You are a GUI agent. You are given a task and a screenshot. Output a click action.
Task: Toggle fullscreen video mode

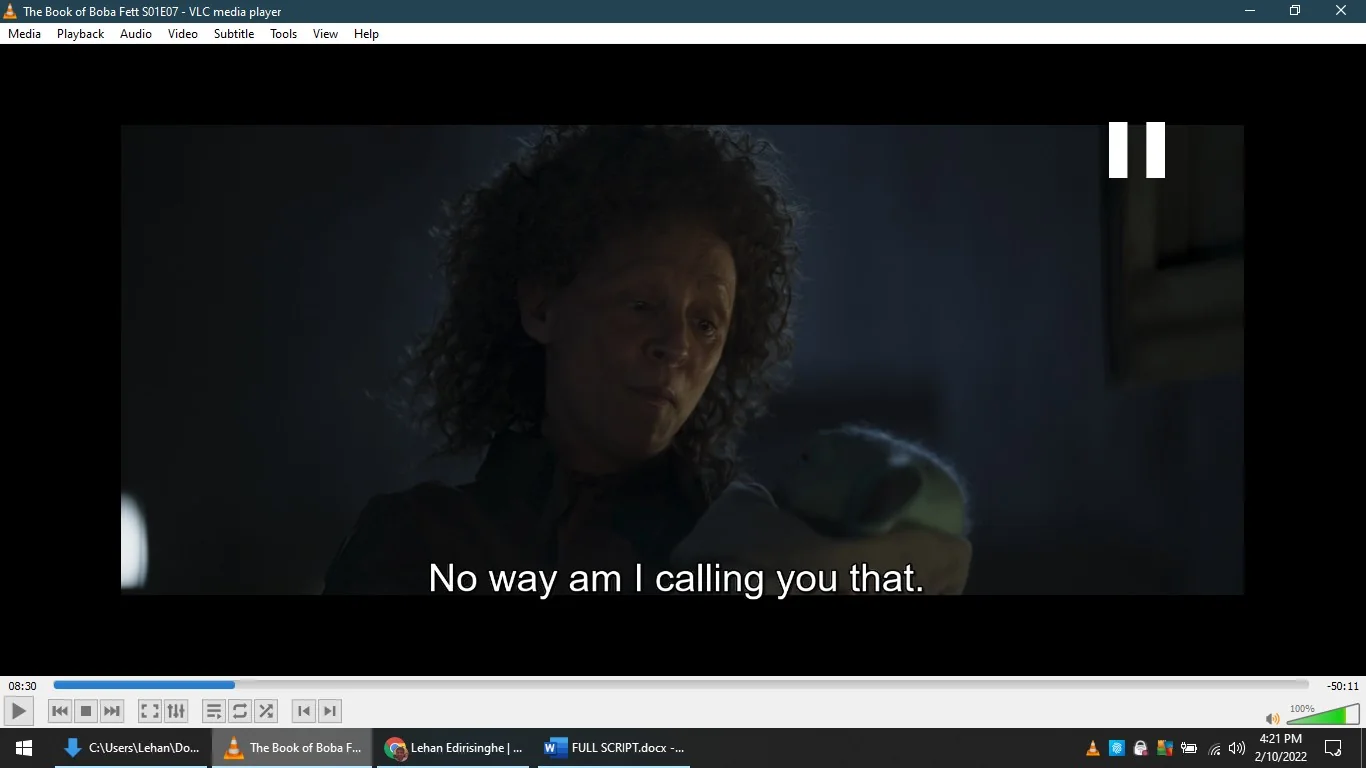tap(150, 711)
